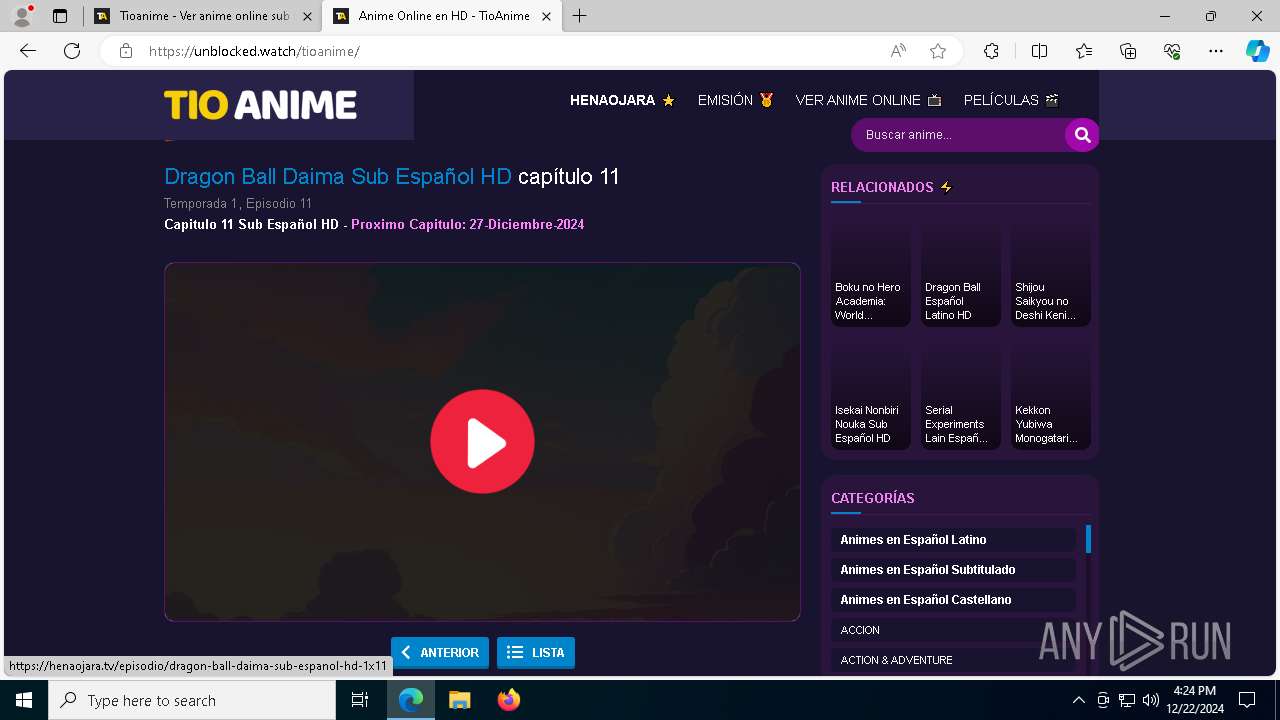Open Firefox on taskbar

[508, 700]
